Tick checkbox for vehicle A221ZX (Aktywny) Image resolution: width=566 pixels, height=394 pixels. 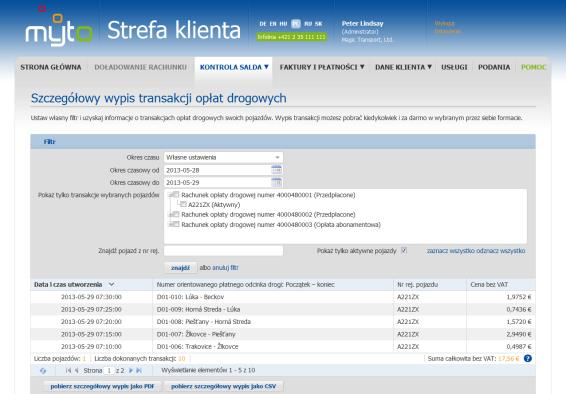pyautogui.click(x=183, y=205)
